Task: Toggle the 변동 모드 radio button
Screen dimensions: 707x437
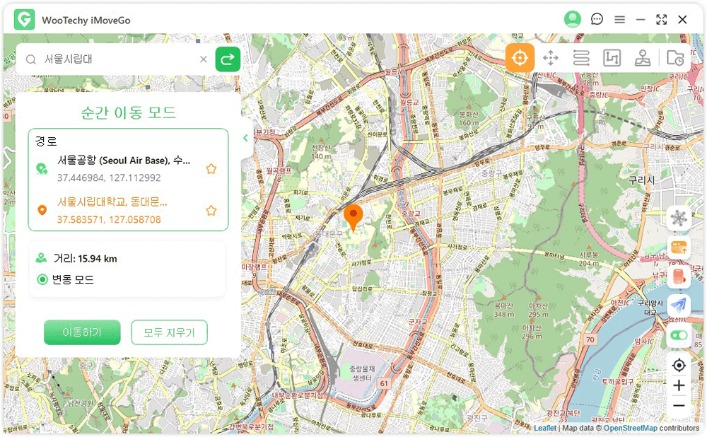Action: tap(42, 280)
